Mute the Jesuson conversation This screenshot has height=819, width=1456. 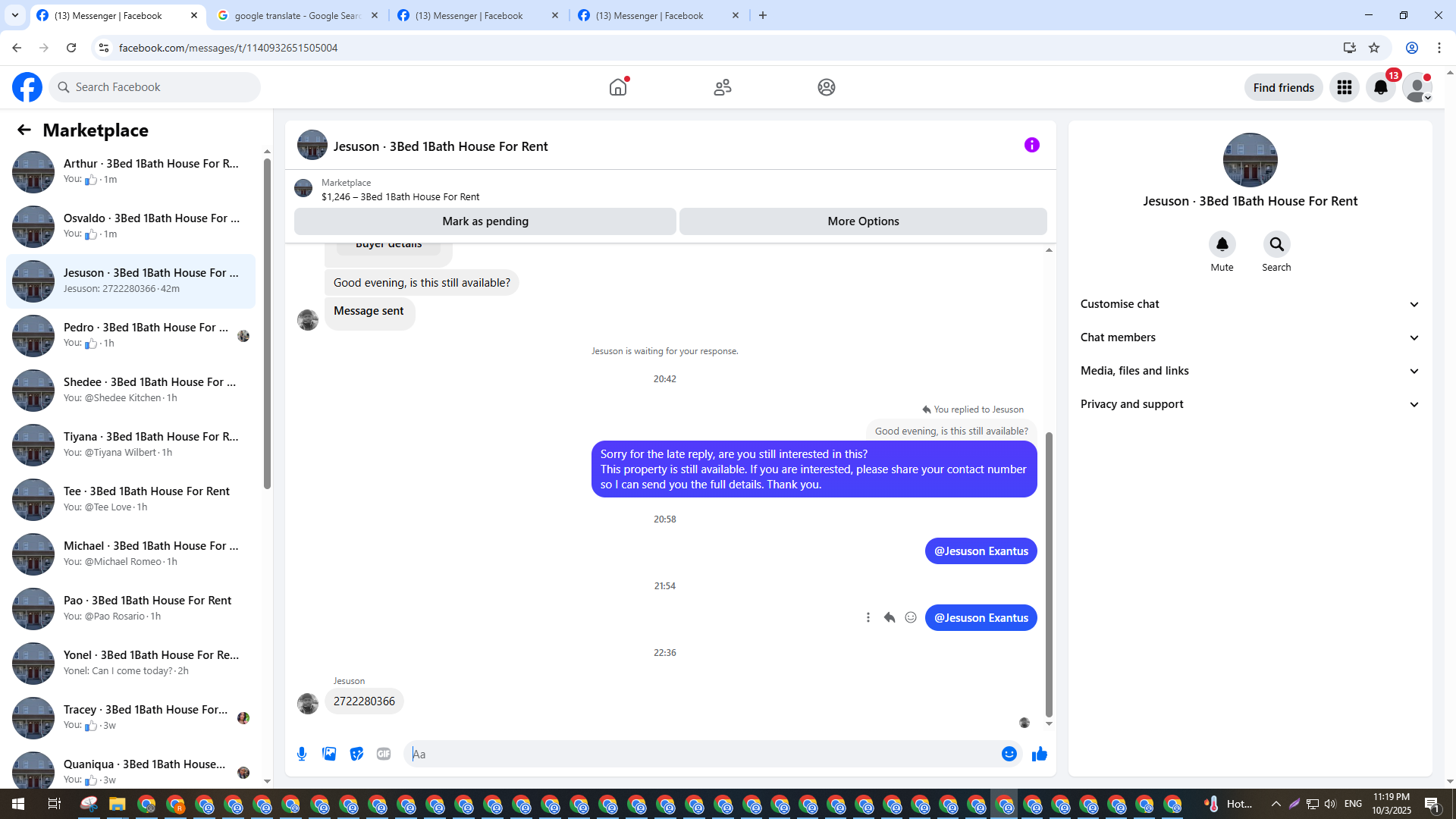click(x=1222, y=244)
